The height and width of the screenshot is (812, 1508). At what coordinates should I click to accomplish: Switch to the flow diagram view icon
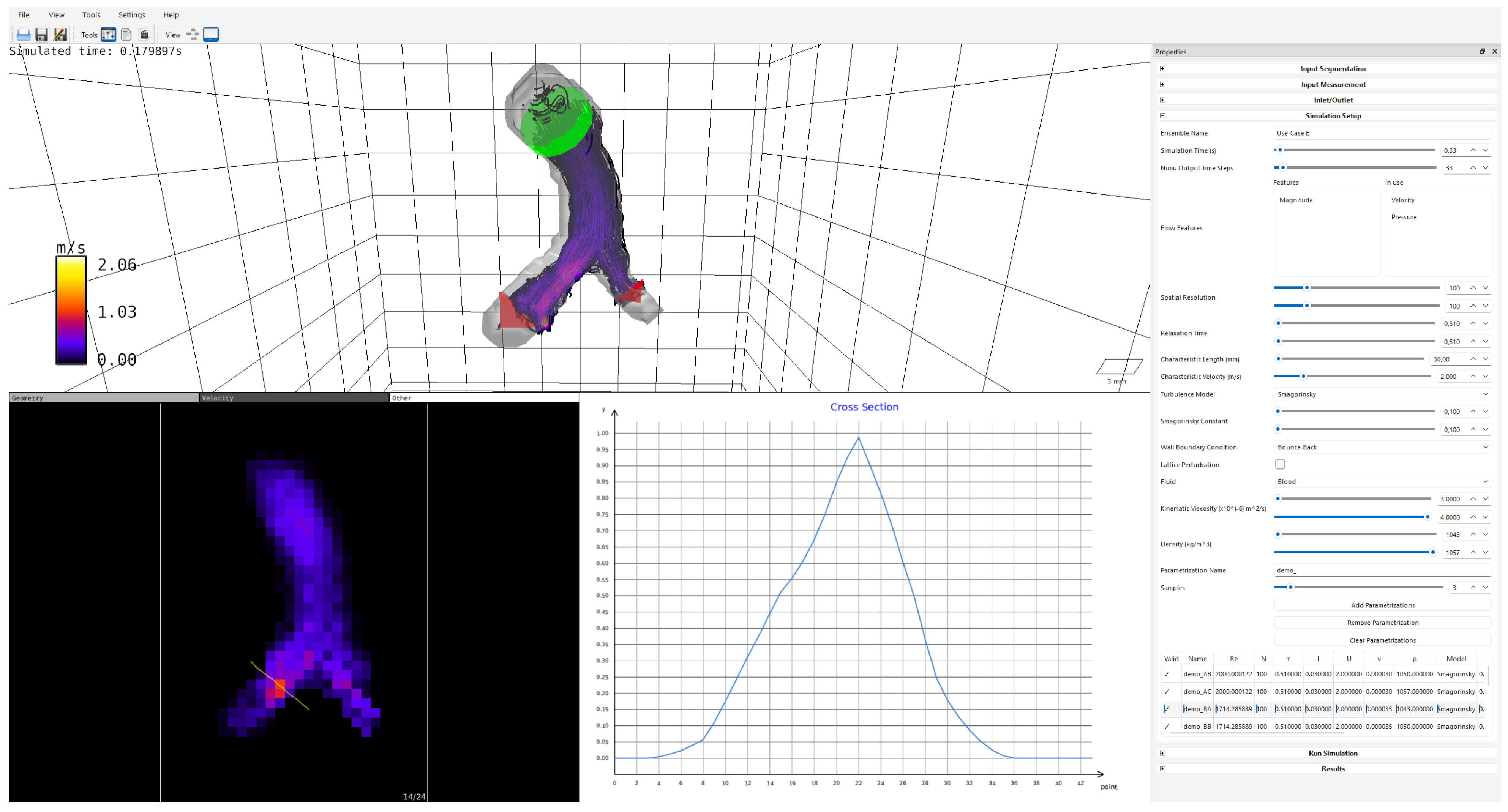pyautogui.click(x=192, y=35)
